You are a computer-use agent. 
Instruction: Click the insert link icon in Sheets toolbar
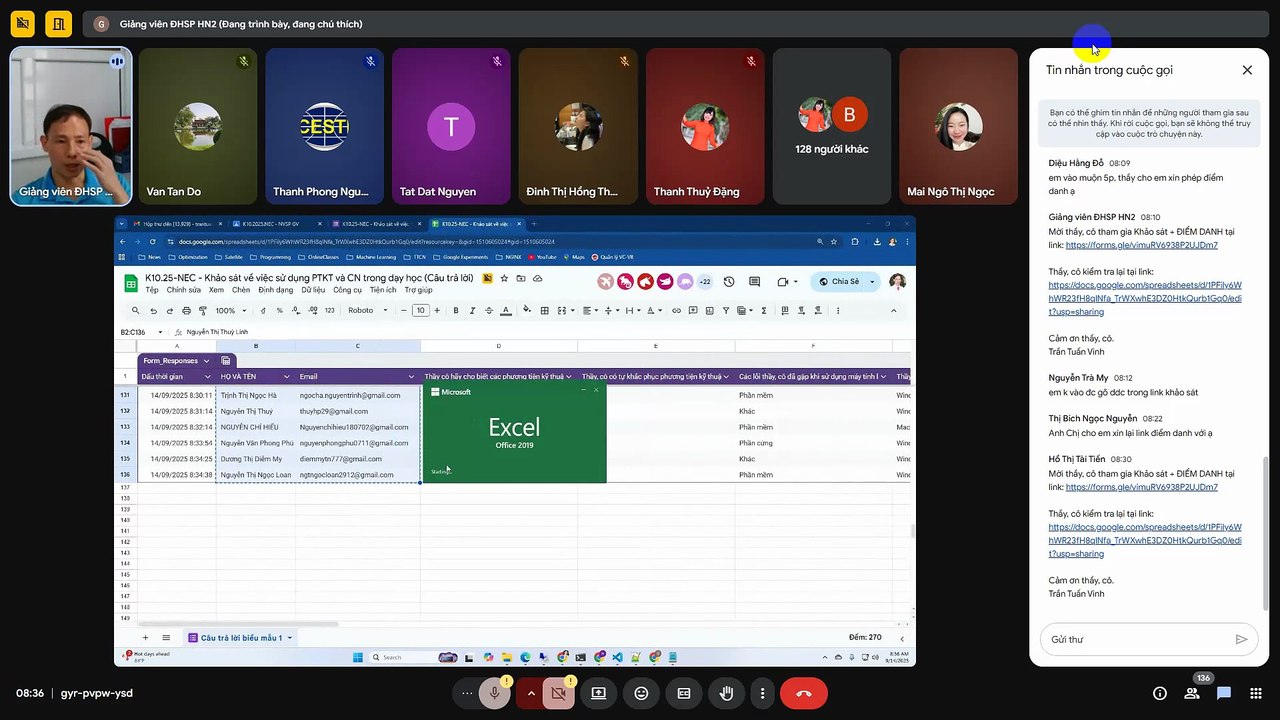[x=676, y=311]
